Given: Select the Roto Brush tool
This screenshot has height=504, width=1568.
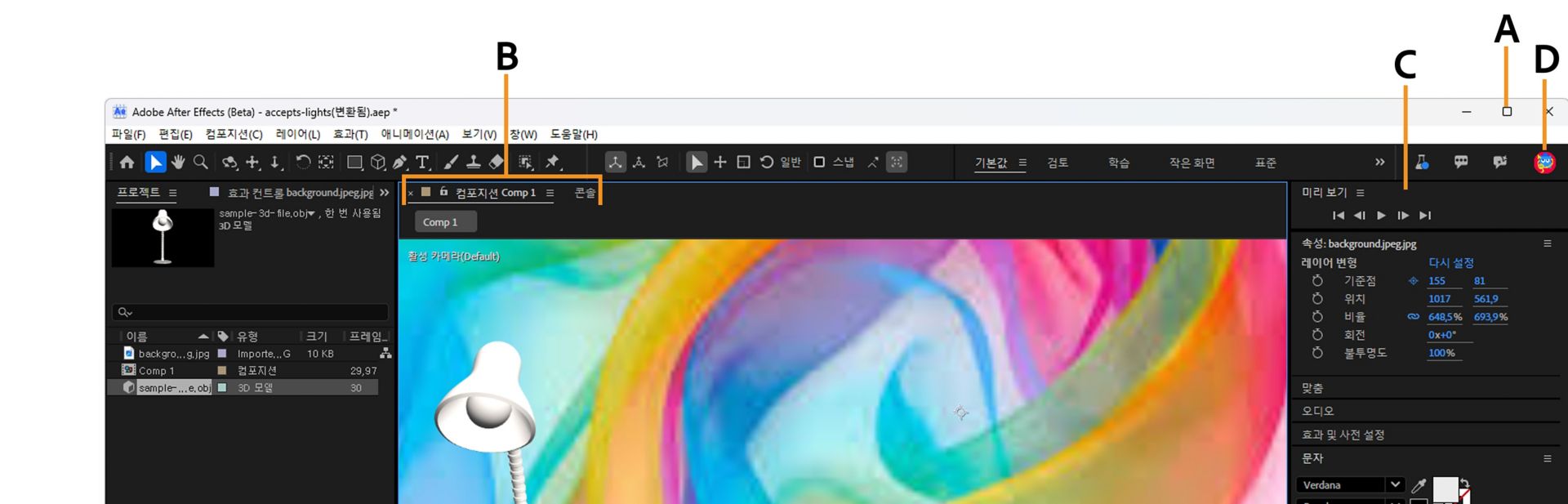Looking at the screenshot, I should coord(526,163).
